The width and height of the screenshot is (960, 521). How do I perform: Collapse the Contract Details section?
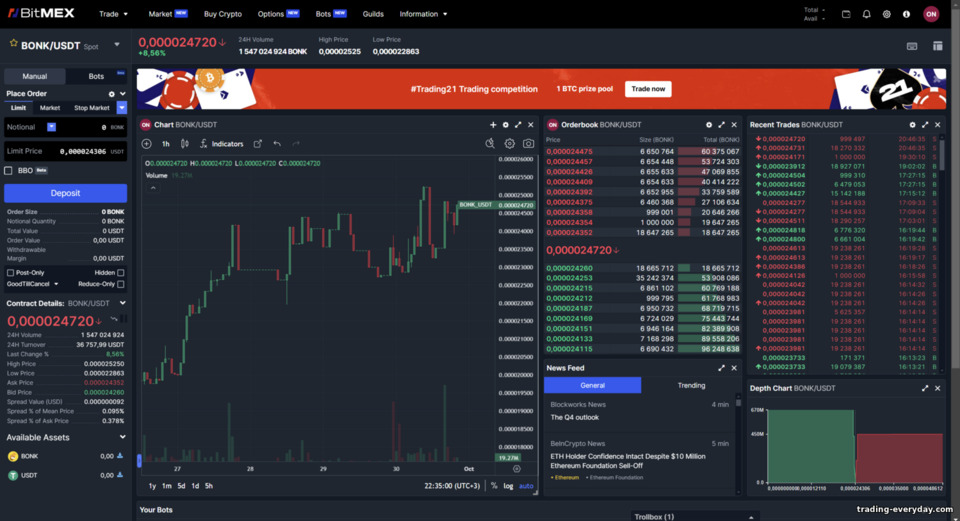pyautogui.click(x=122, y=303)
